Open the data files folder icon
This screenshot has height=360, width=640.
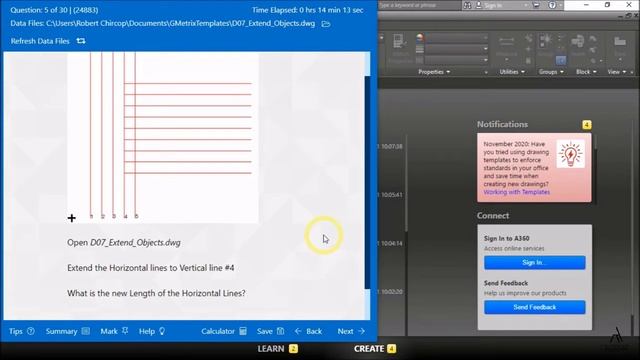pos(326,24)
